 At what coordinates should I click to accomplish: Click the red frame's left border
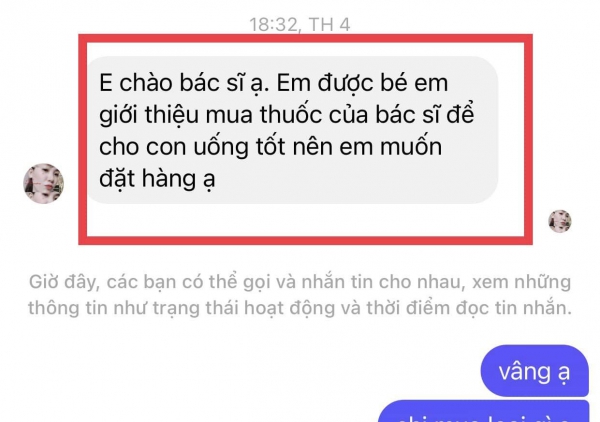(x=83, y=139)
